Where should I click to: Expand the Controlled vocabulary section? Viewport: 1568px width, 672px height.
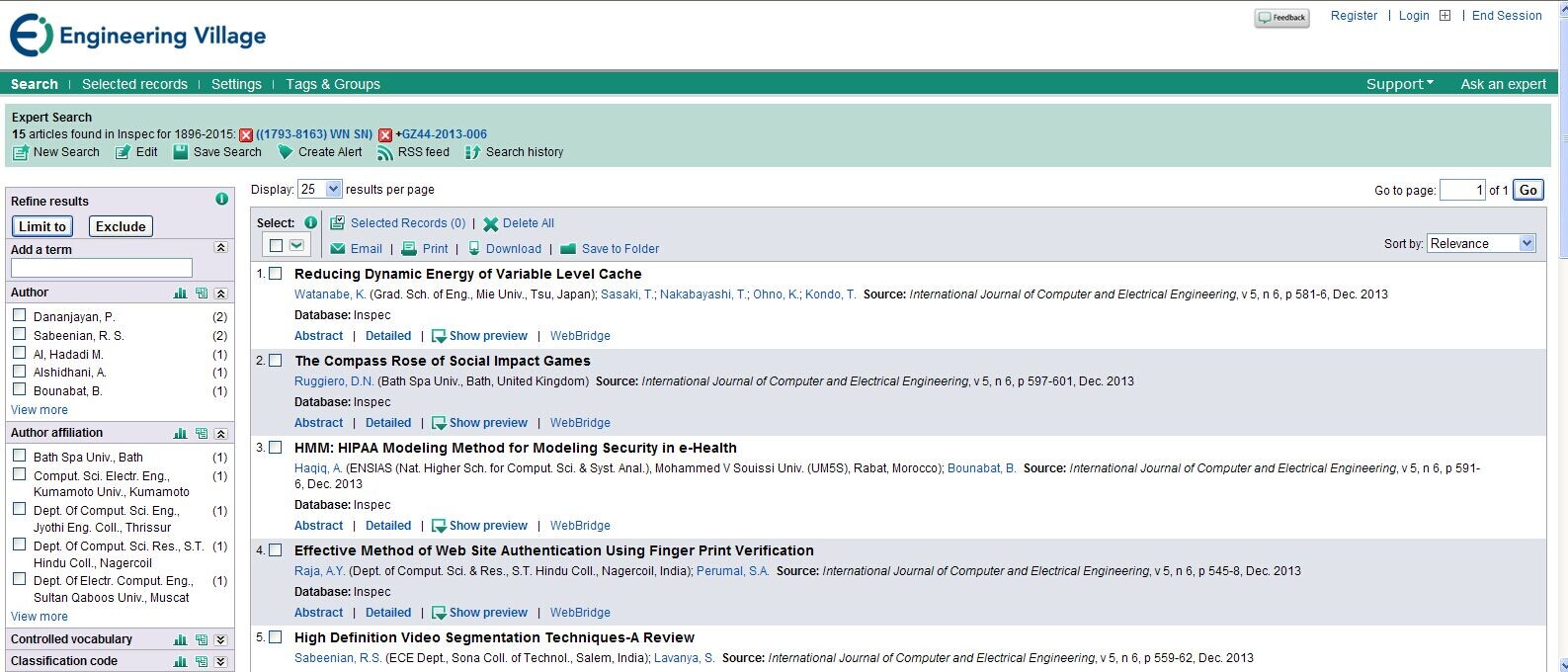tap(220, 639)
